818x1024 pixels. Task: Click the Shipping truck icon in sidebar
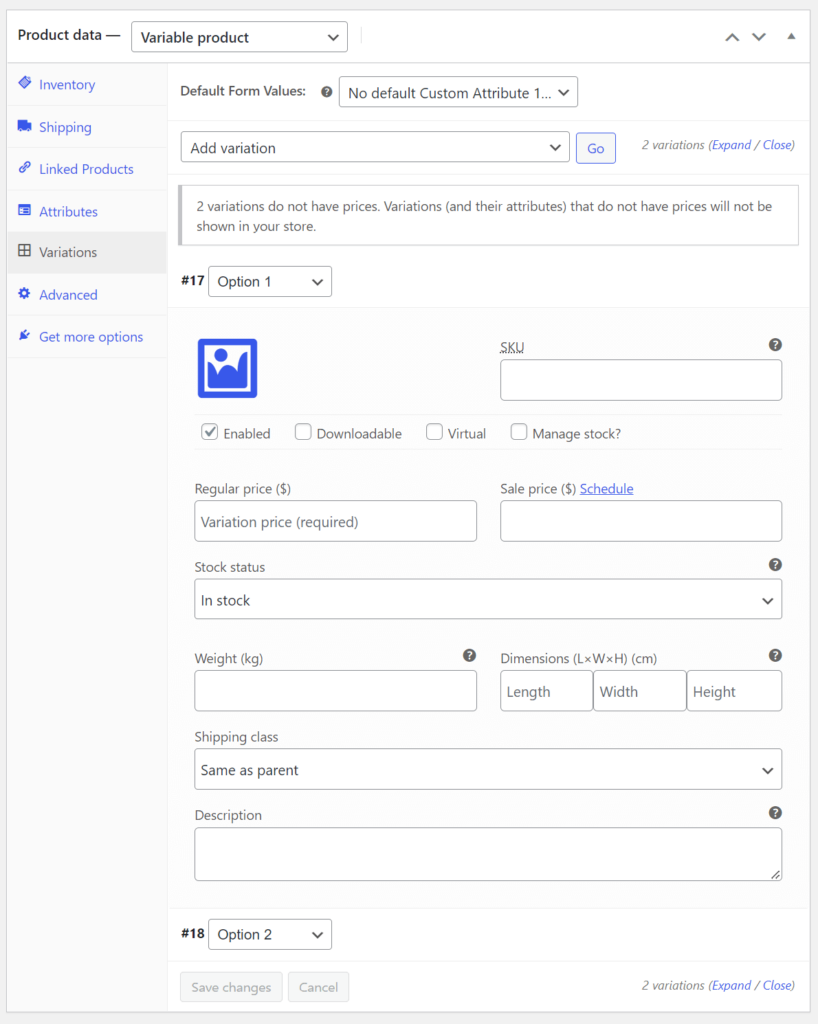[x=25, y=126]
